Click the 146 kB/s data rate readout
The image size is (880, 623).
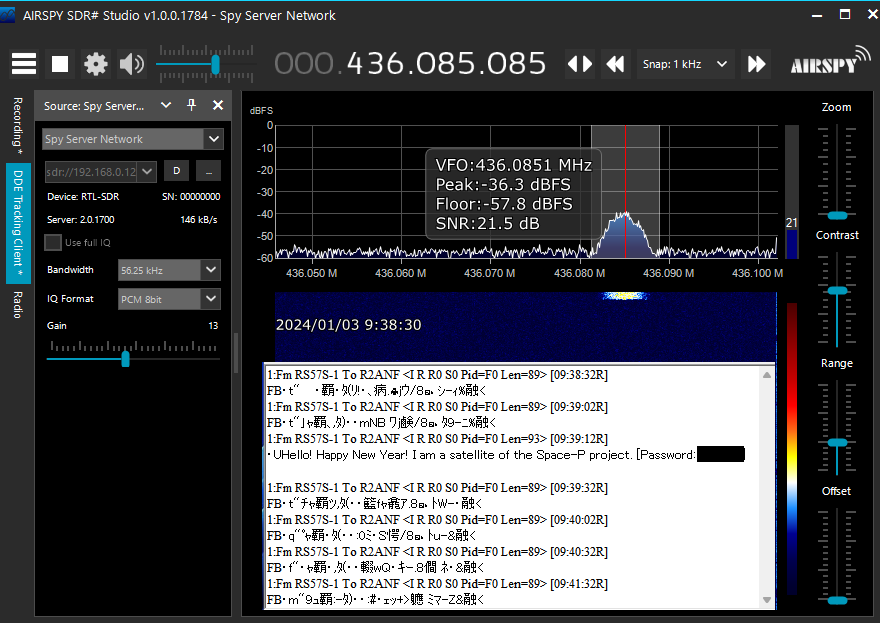[x=199, y=219]
